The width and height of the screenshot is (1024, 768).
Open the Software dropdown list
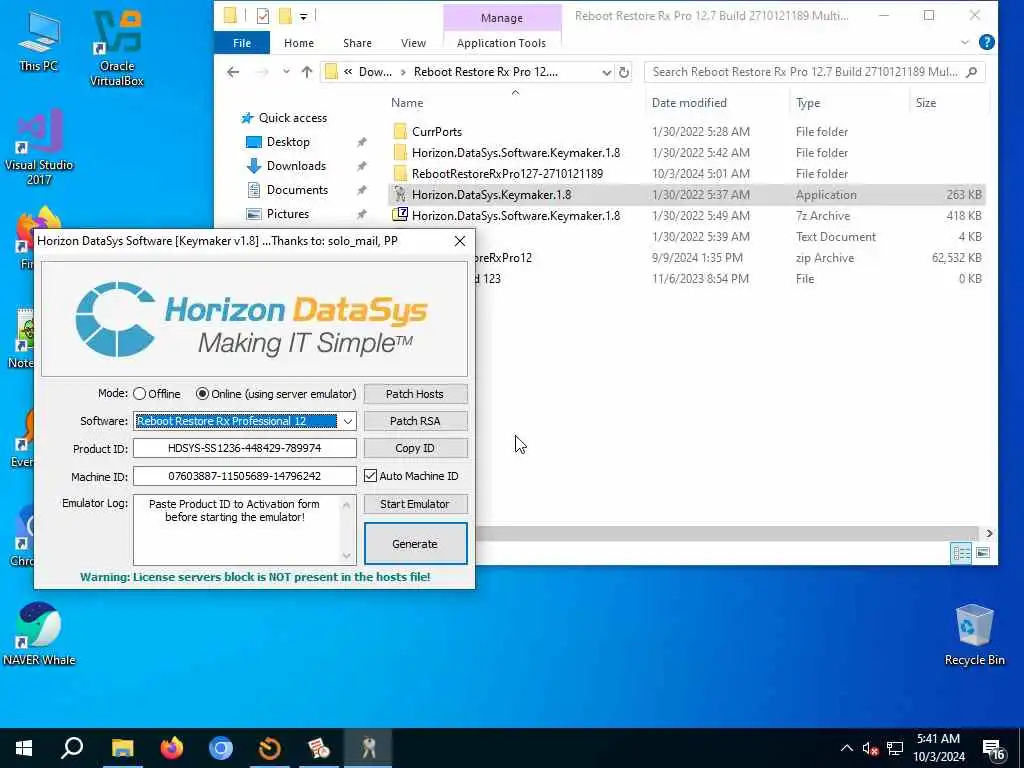(x=347, y=421)
